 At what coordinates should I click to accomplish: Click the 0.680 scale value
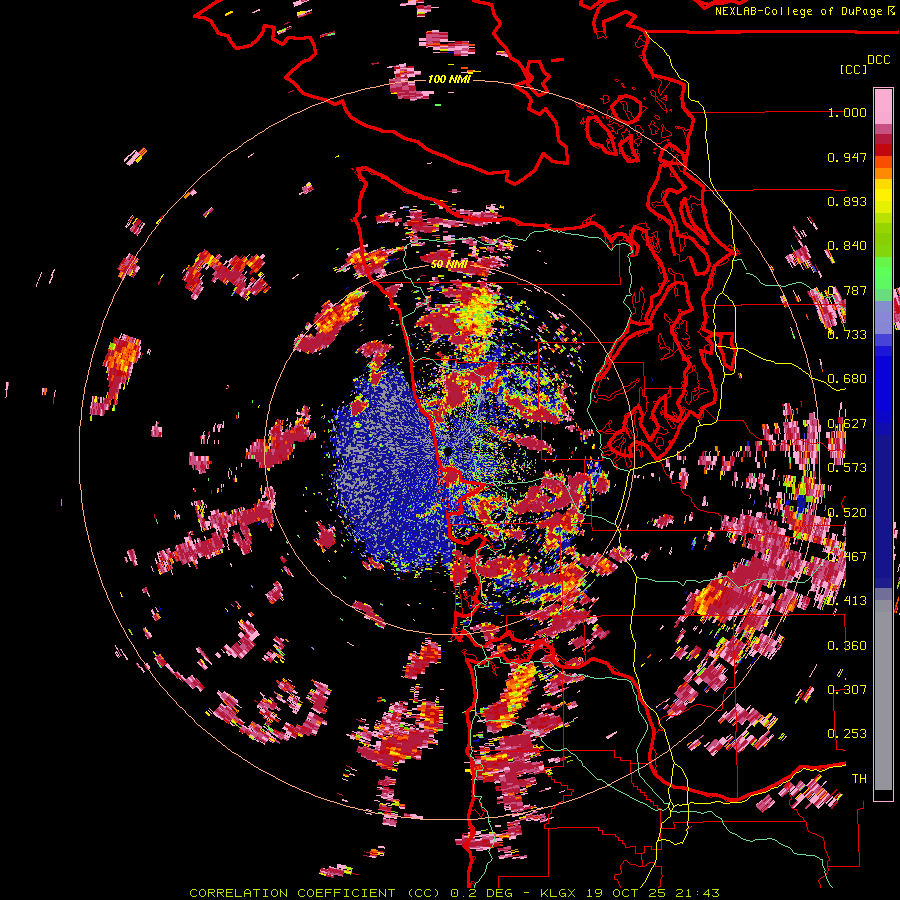847,379
